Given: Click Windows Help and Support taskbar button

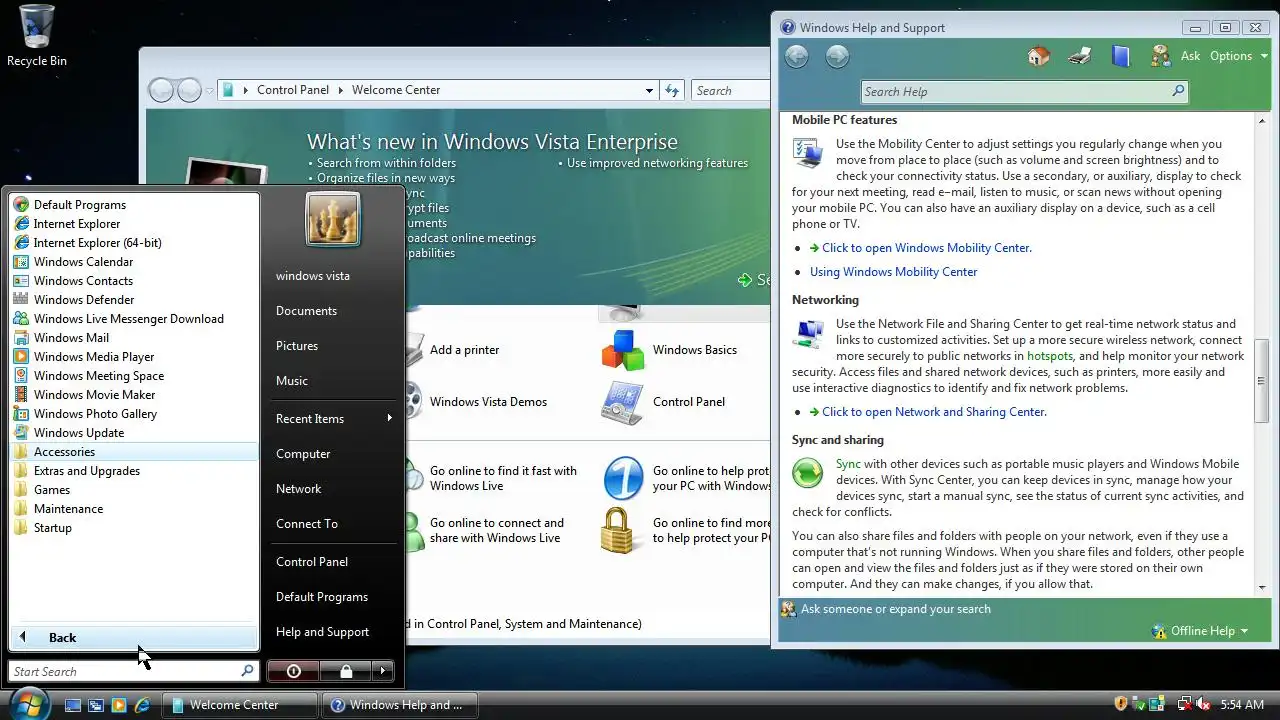Looking at the screenshot, I should tap(400, 705).
